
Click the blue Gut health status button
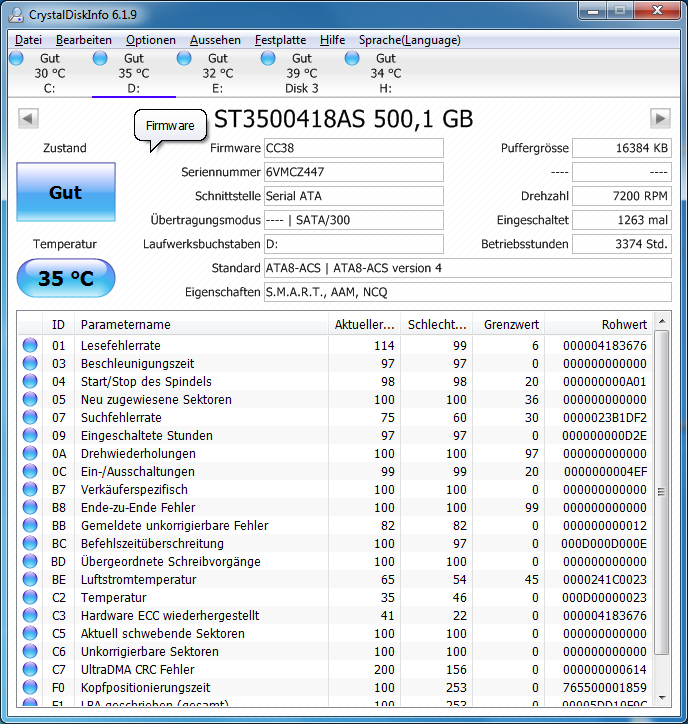66,192
